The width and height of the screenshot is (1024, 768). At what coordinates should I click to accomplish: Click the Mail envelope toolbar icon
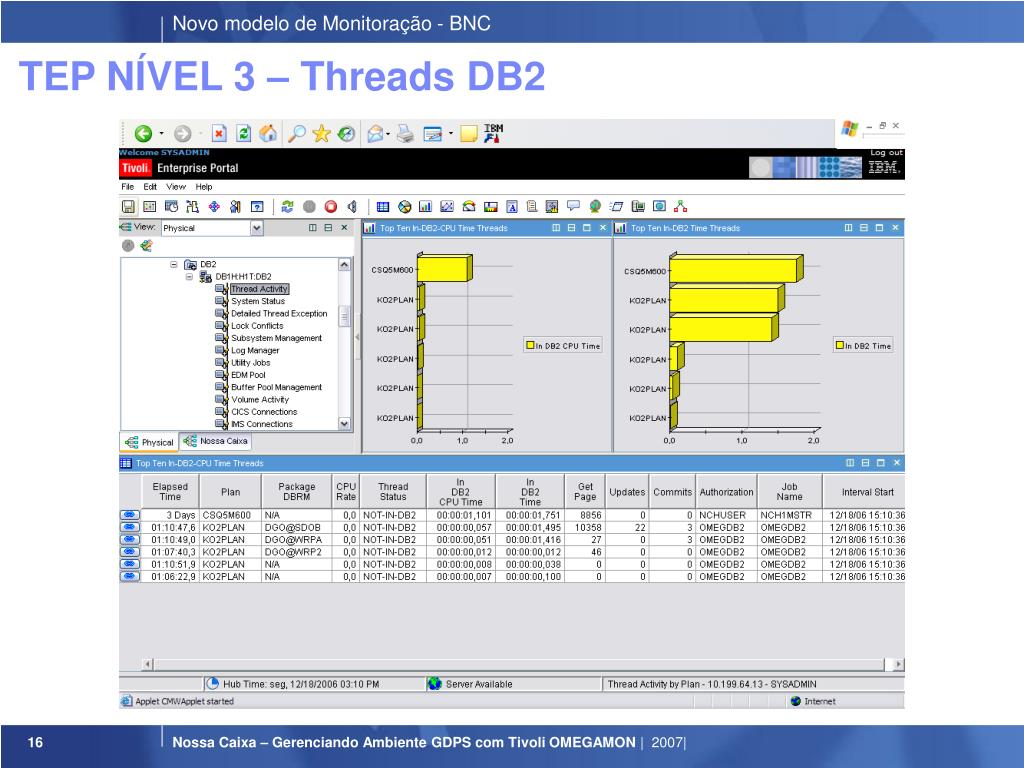click(x=375, y=134)
